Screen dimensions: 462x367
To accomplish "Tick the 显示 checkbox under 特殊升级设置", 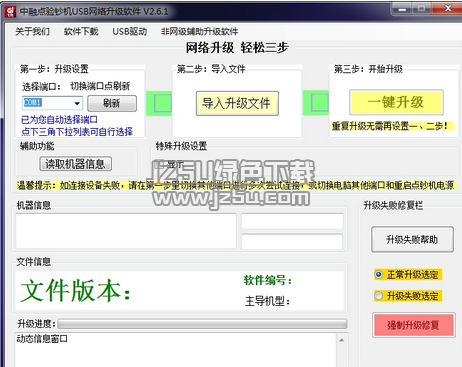I will (160, 164).
